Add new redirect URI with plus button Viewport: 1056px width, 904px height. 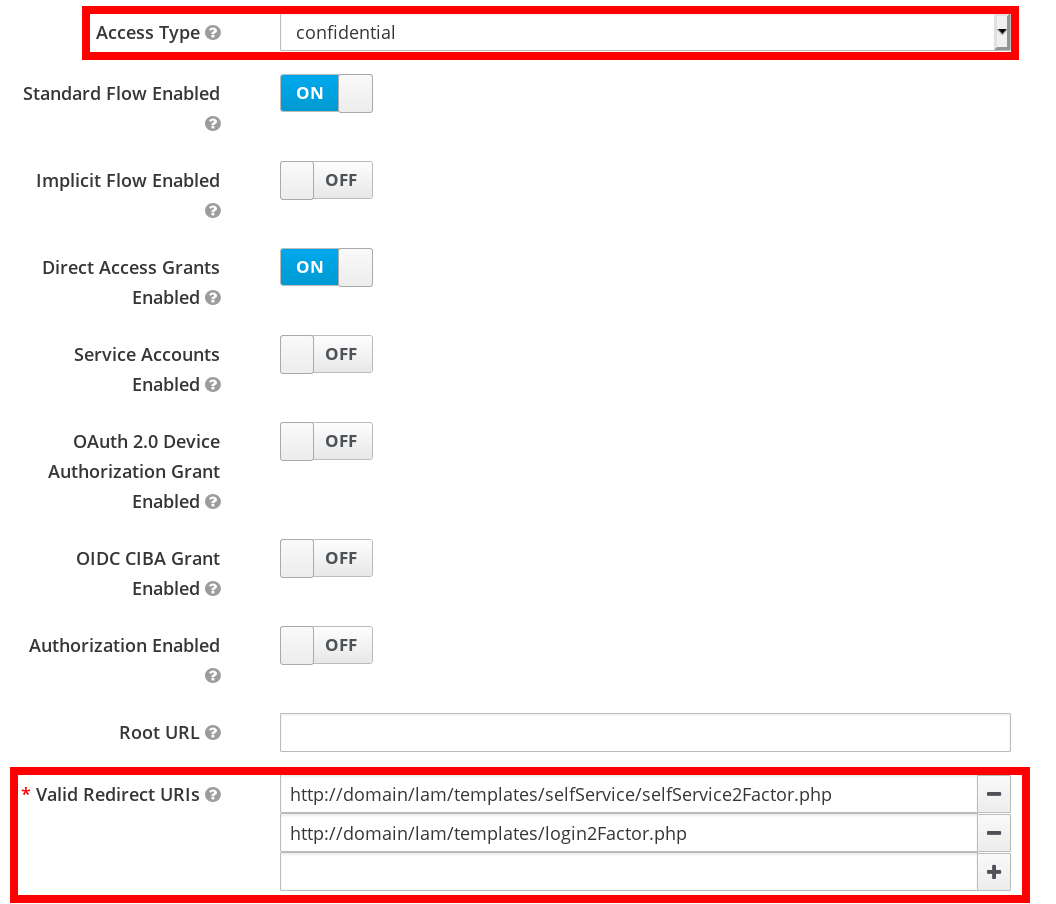click(993, 872)
